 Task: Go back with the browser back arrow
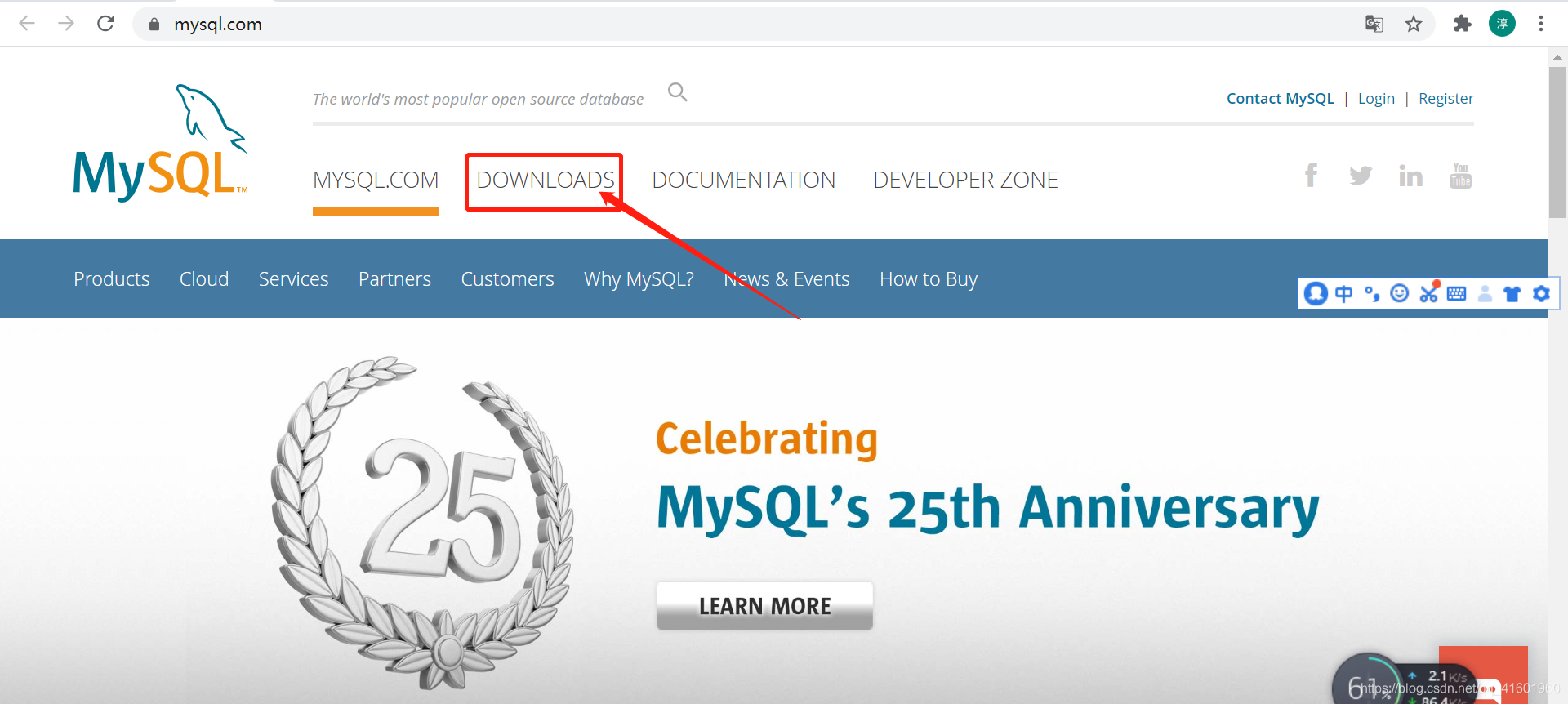(27, 24)
